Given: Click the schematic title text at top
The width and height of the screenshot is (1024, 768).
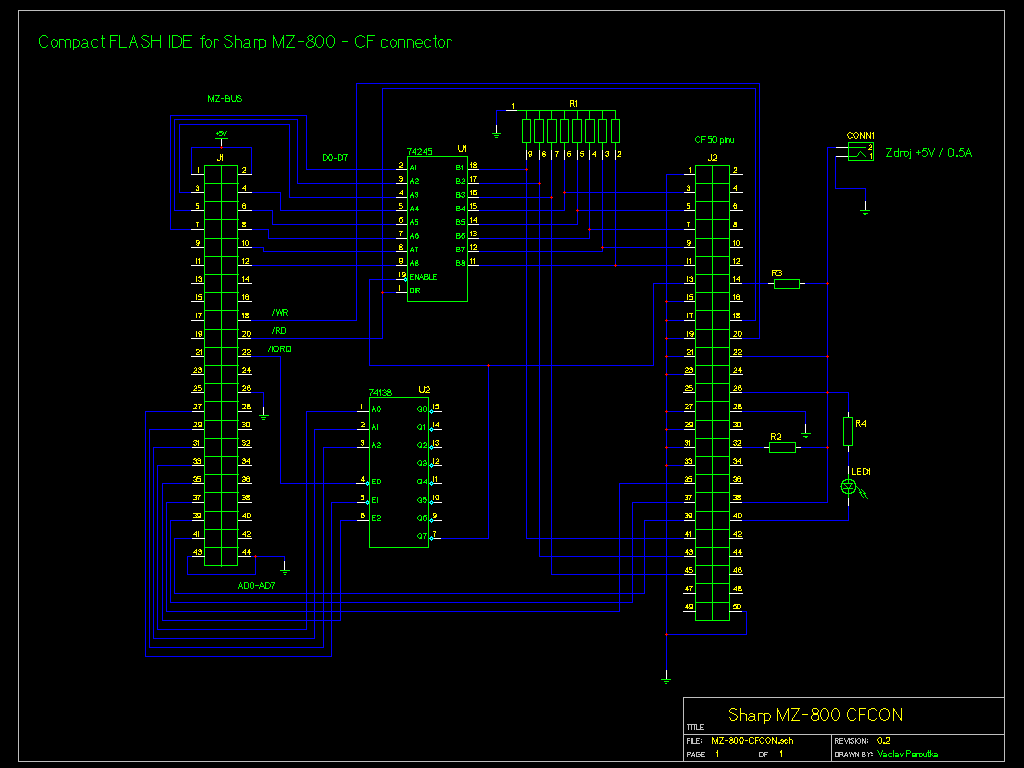Looking at the screenshot, I should pyautogui.click(x=245, y=42).
